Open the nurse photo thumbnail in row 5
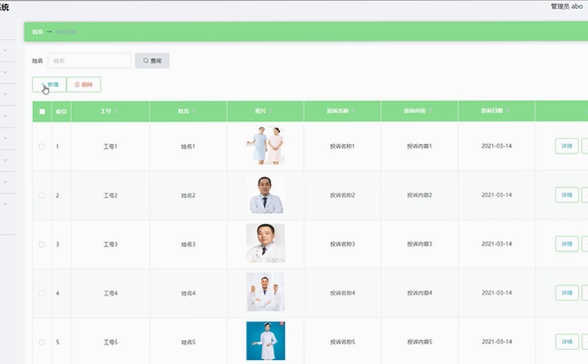The width and height of the screenshot is (588, 364). (x=266, y=341)
